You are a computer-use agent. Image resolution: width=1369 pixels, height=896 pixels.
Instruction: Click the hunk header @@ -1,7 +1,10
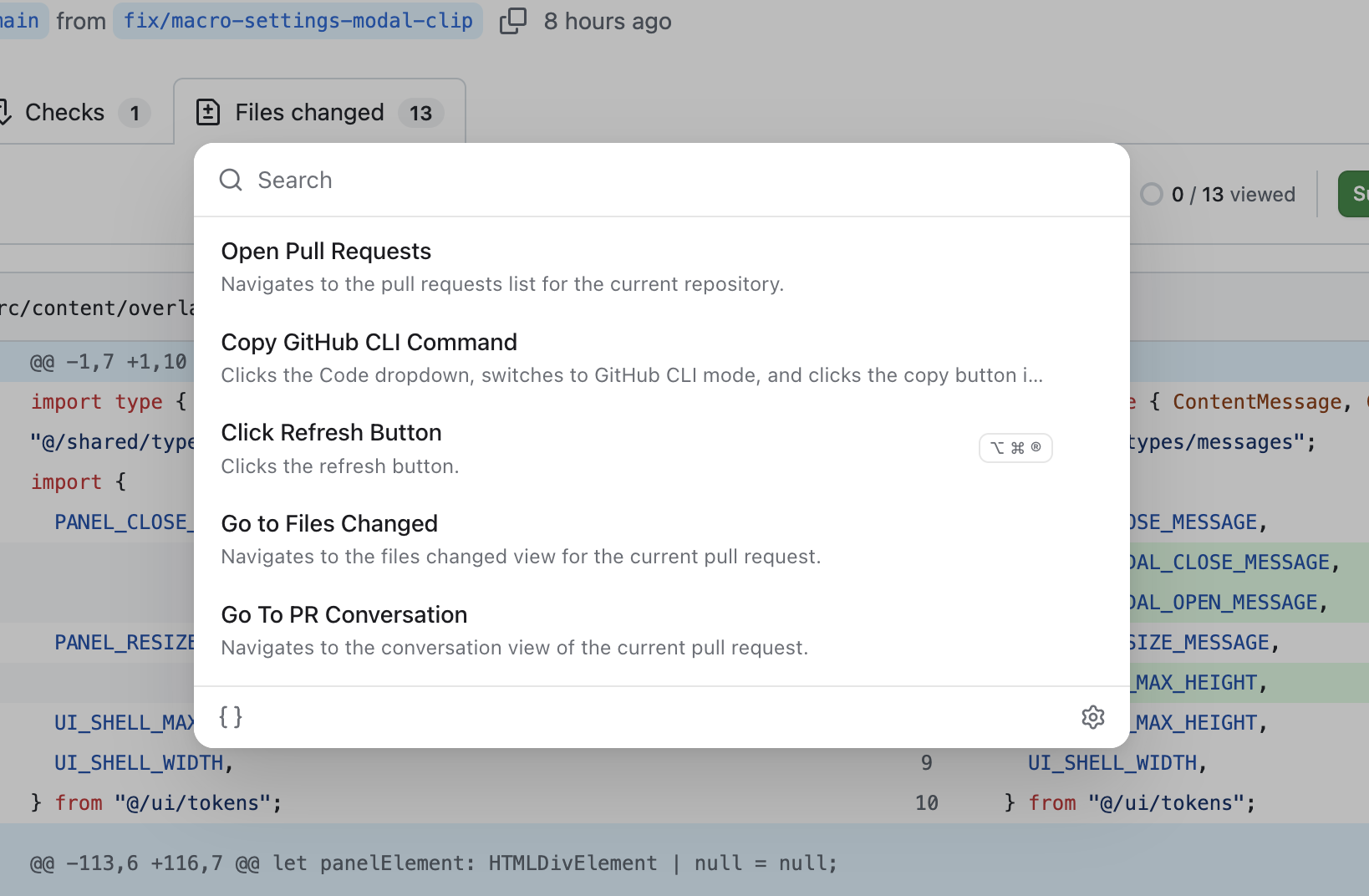(x=109, y=362)
